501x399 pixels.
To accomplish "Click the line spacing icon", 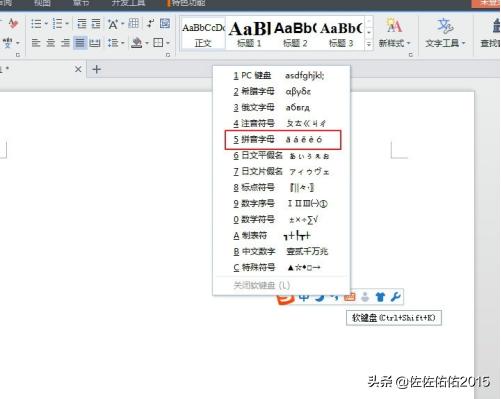I will click(112, 43).
